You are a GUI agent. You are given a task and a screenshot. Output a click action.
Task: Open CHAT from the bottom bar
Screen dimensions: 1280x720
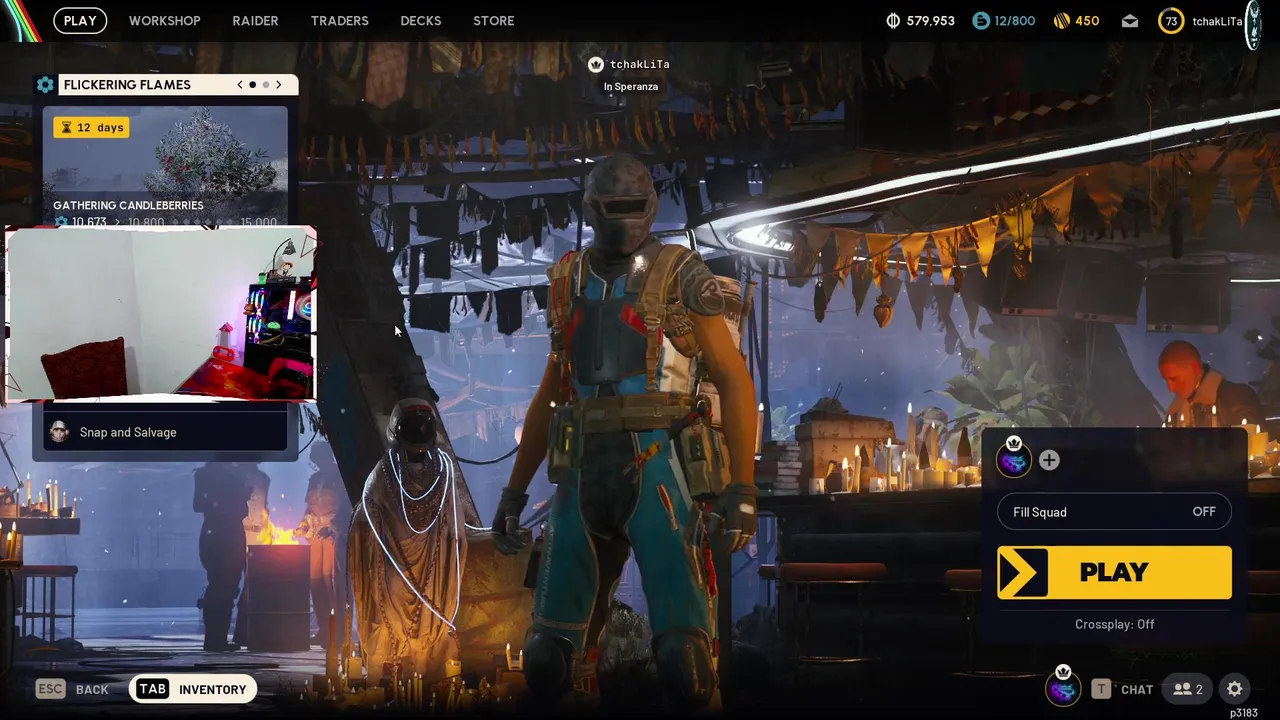1122,689
